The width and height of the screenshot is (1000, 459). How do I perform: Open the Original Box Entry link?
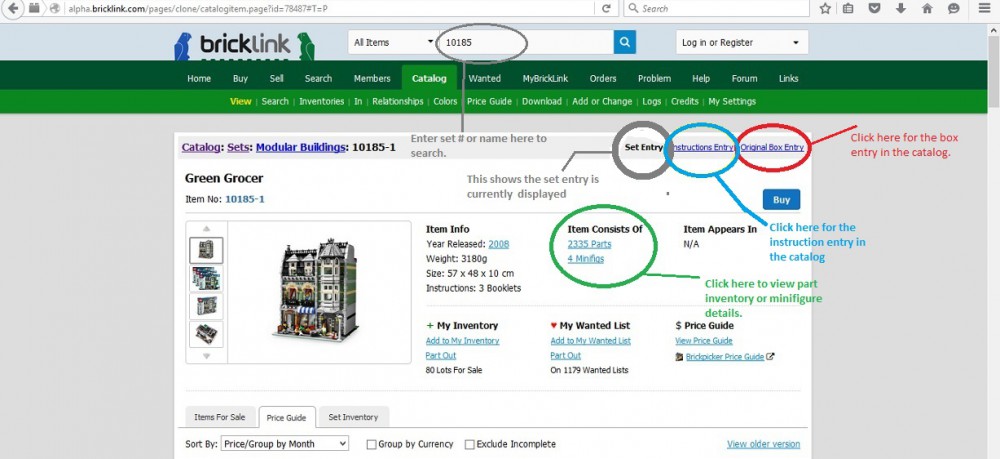(x=772, y=147)
